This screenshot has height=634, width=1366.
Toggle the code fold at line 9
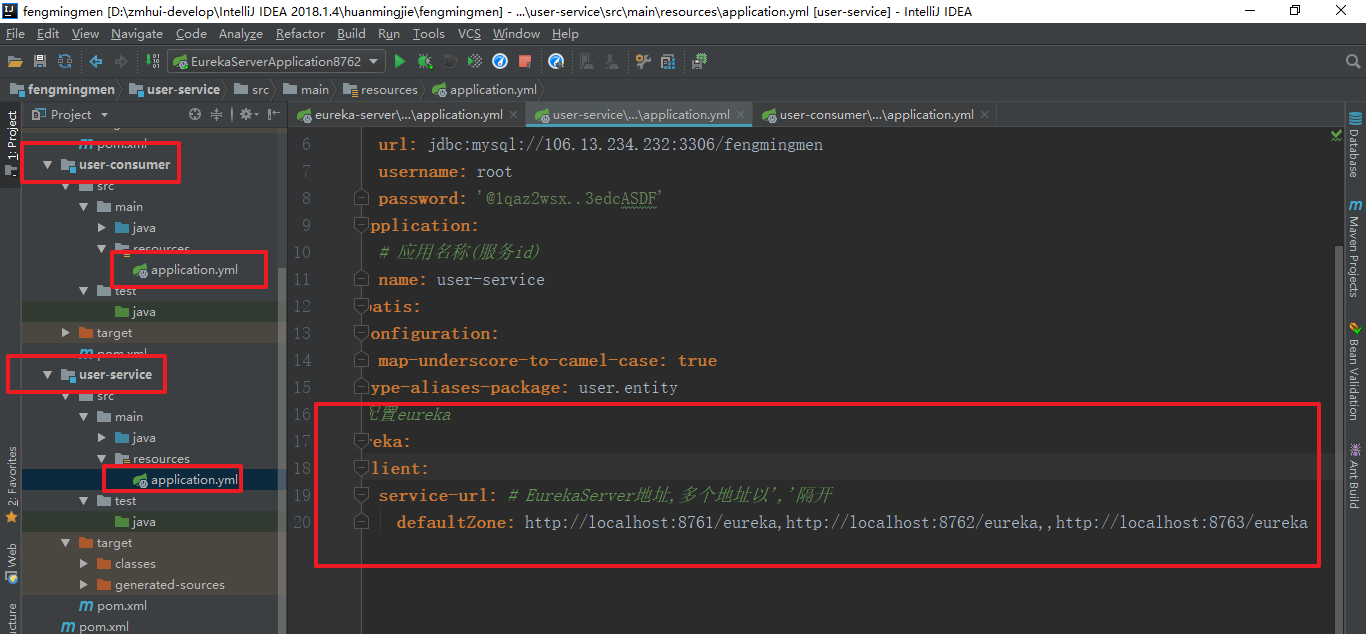(x=361, y=225)
